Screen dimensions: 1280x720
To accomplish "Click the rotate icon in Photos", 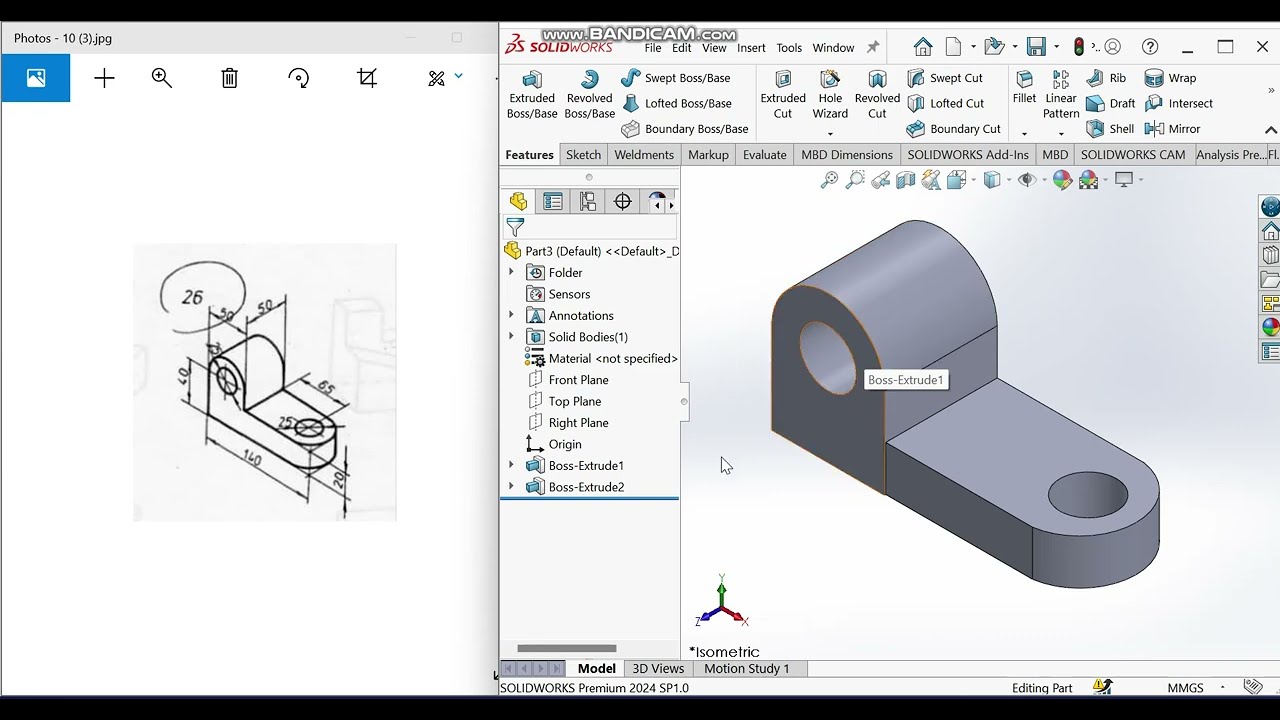I will (298, 78).
